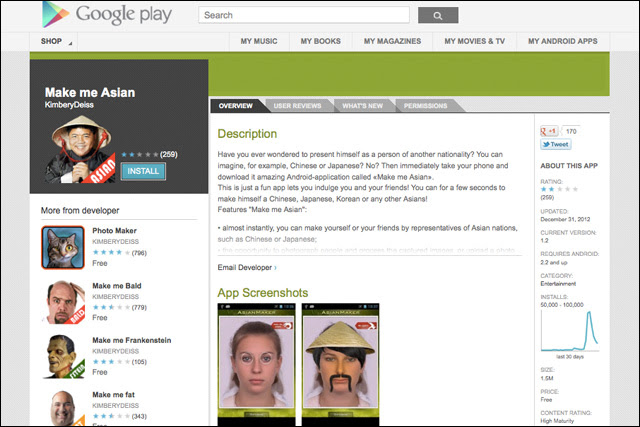
Task: Go to MY MOVIES & TV
Action: (x=474, y=41)
